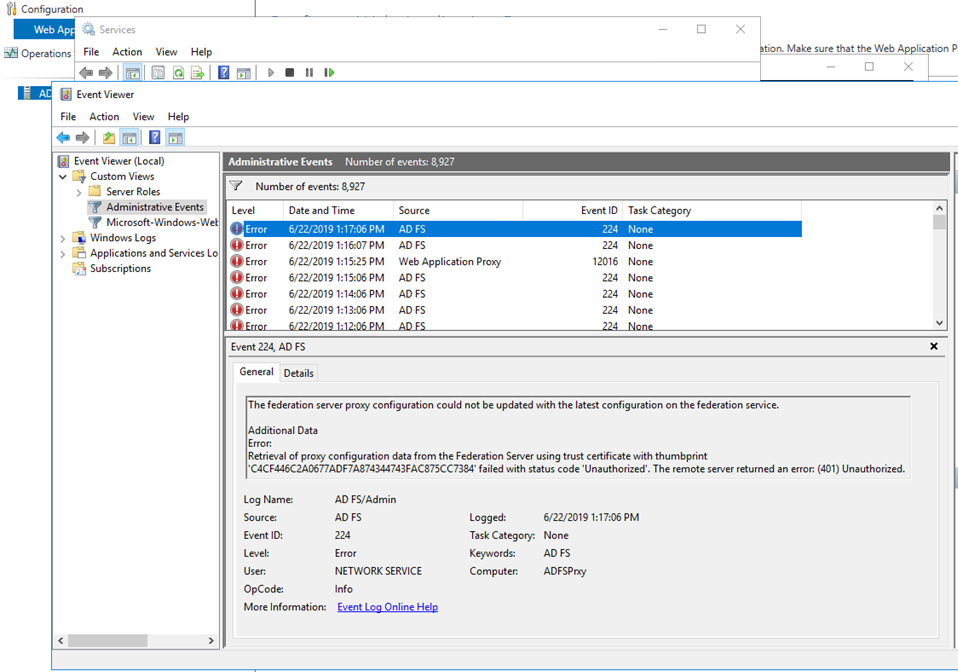Open File menu in Event Viewer
Image resolution: width=958 pixels, height=672 pixels.
[x=68, y=117]
